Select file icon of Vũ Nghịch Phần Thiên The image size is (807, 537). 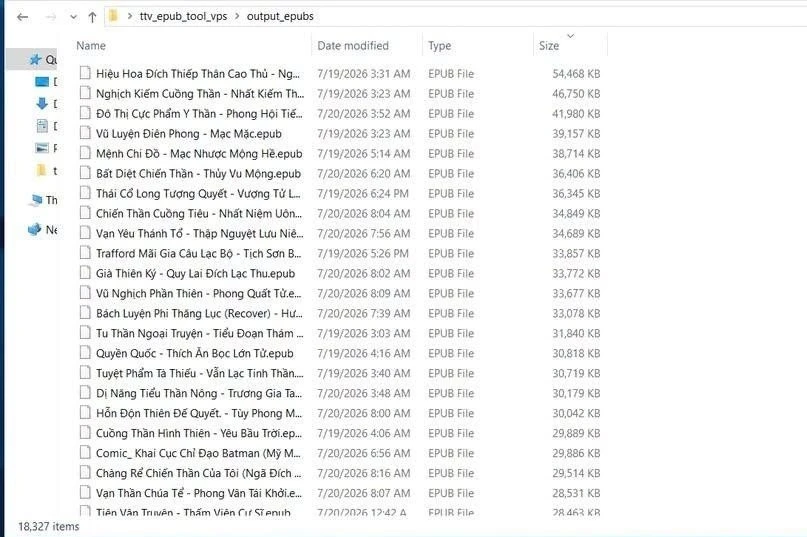click(x=85, y=292)
